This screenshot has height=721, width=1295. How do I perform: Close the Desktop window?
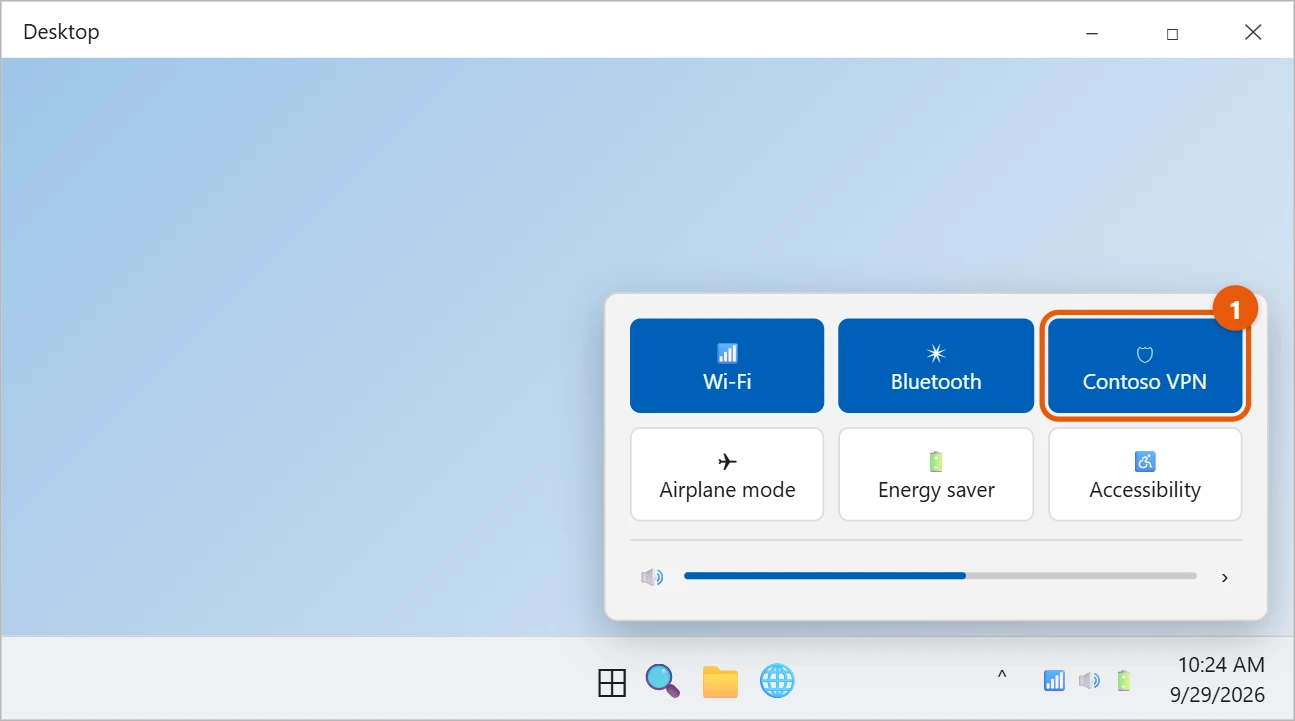[1253, 33]
